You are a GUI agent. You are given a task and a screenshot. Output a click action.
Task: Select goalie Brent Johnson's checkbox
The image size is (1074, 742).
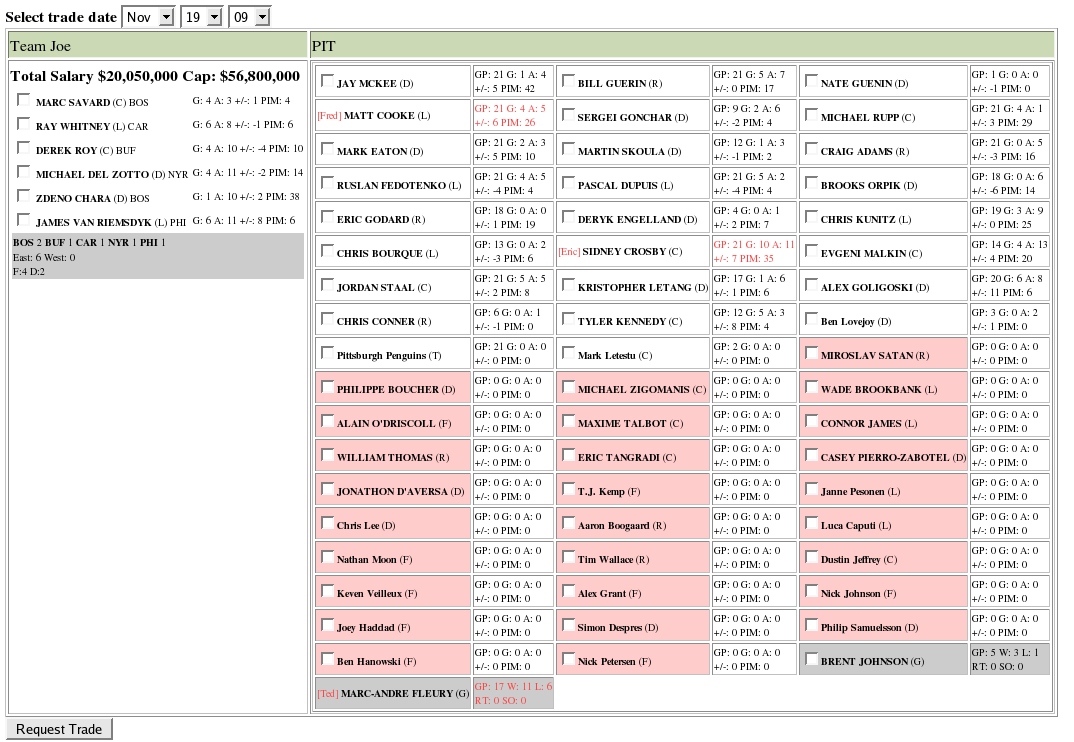pos(811,659)
